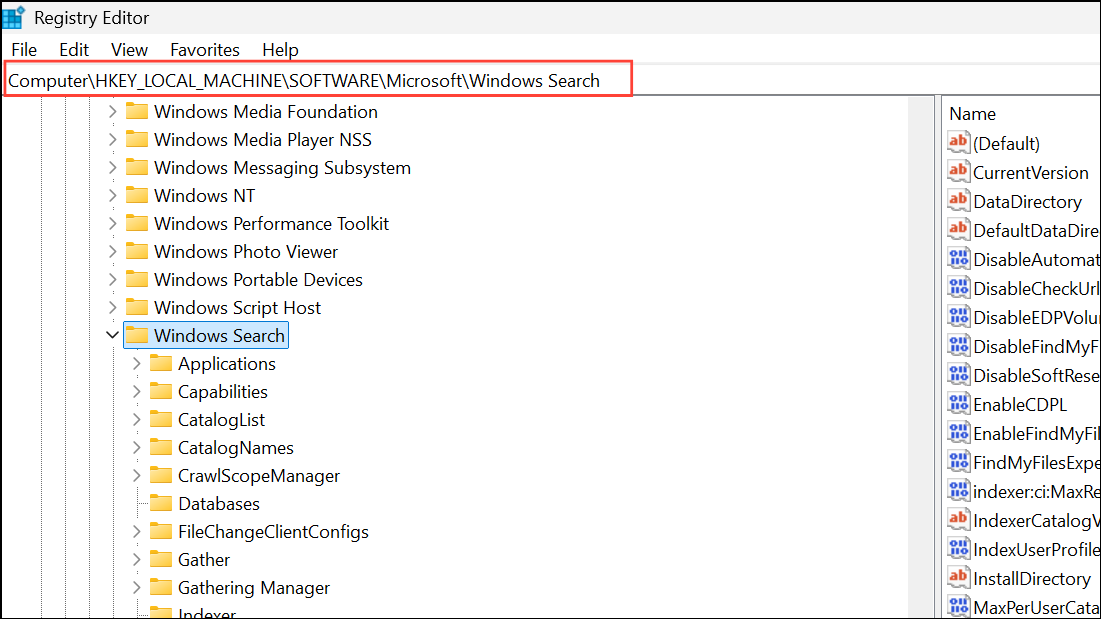Click the InstallDirectory string value icon

tap(958, 578)
